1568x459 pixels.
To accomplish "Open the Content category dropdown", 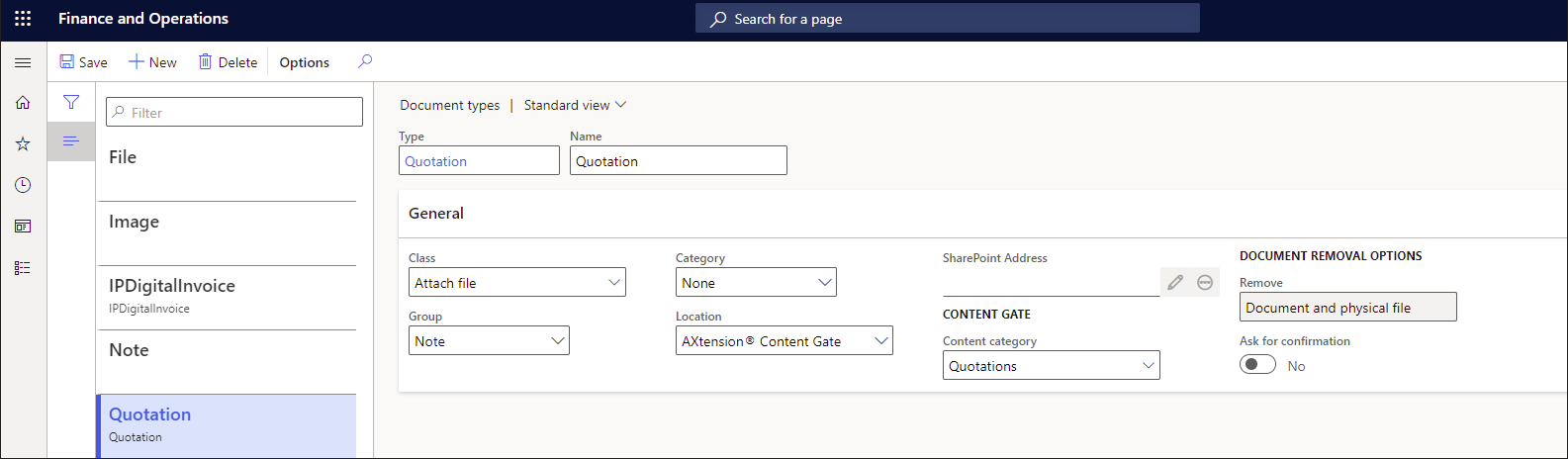I will coord(1051,366).
